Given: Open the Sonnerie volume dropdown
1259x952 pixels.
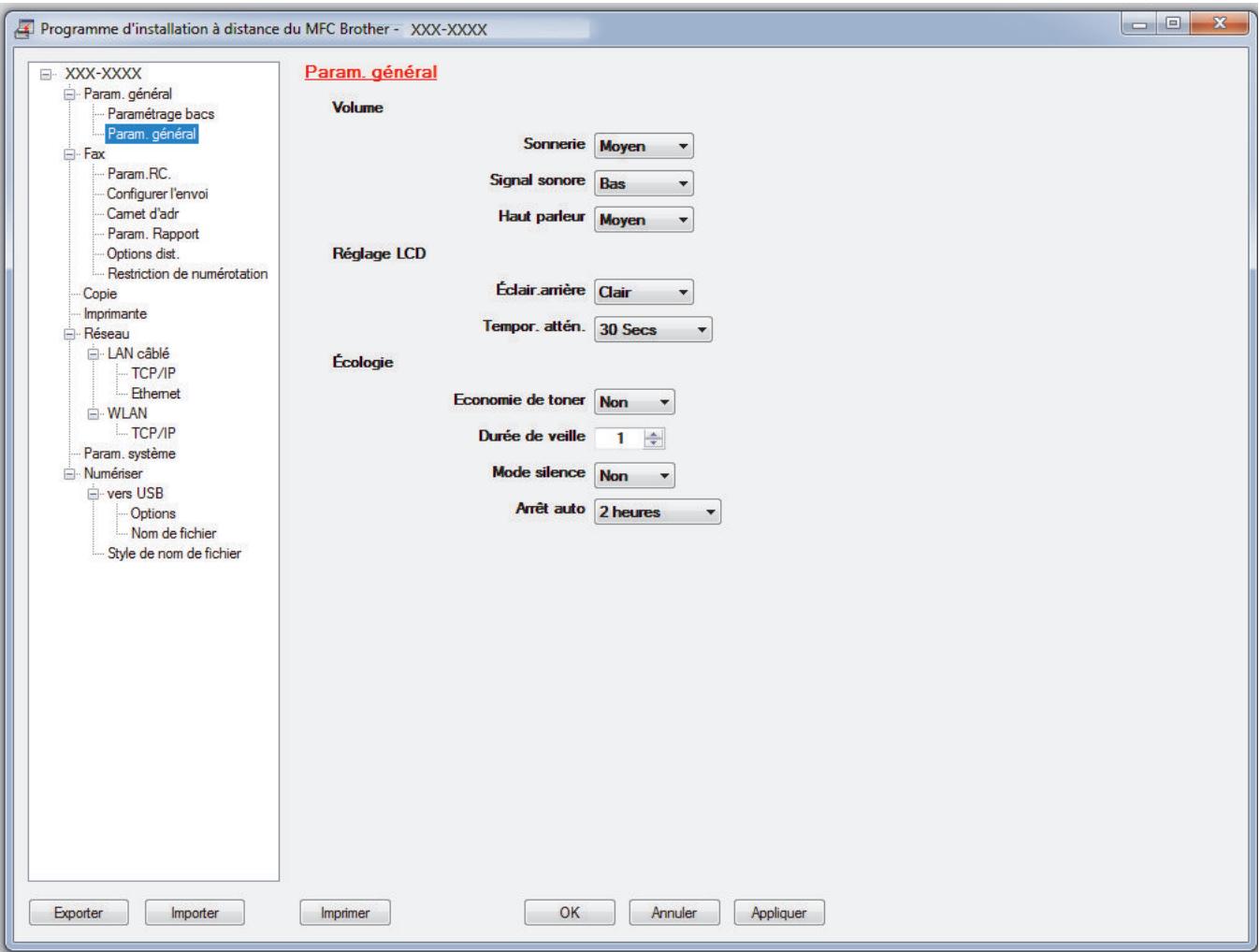Looking at the screenshot, I should (x=644, y=146).
